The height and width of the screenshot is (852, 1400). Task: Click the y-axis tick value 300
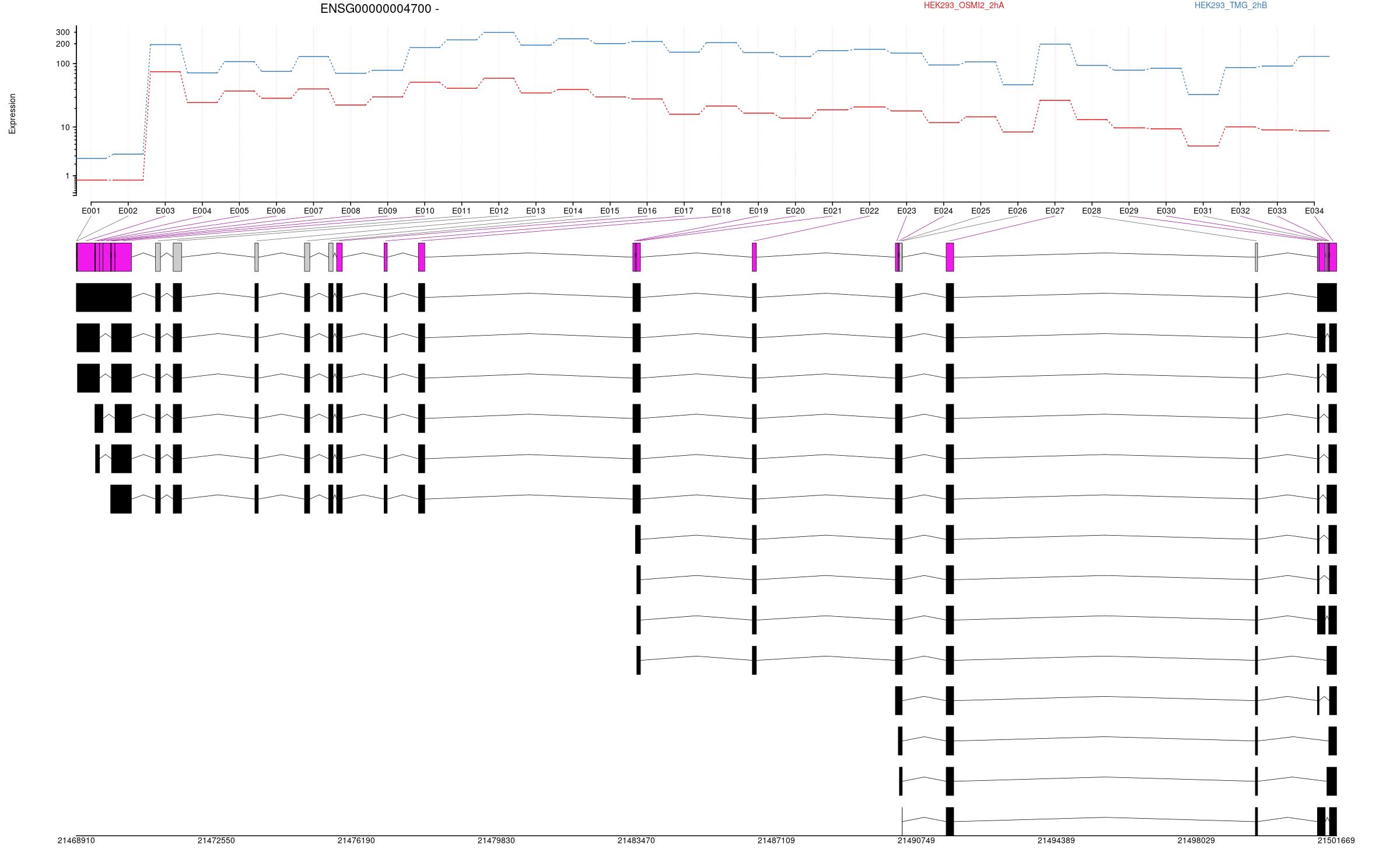tap(62, 32)
